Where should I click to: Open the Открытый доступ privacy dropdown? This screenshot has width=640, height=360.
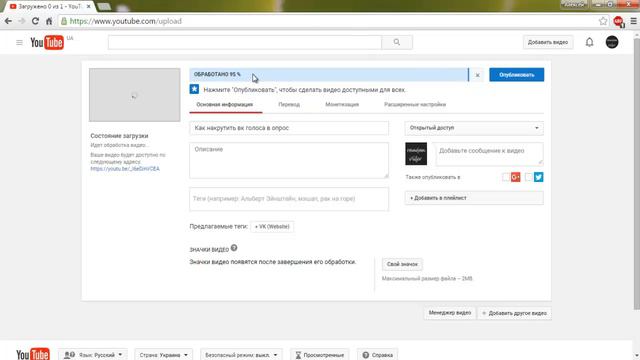[x=474, y=128]
